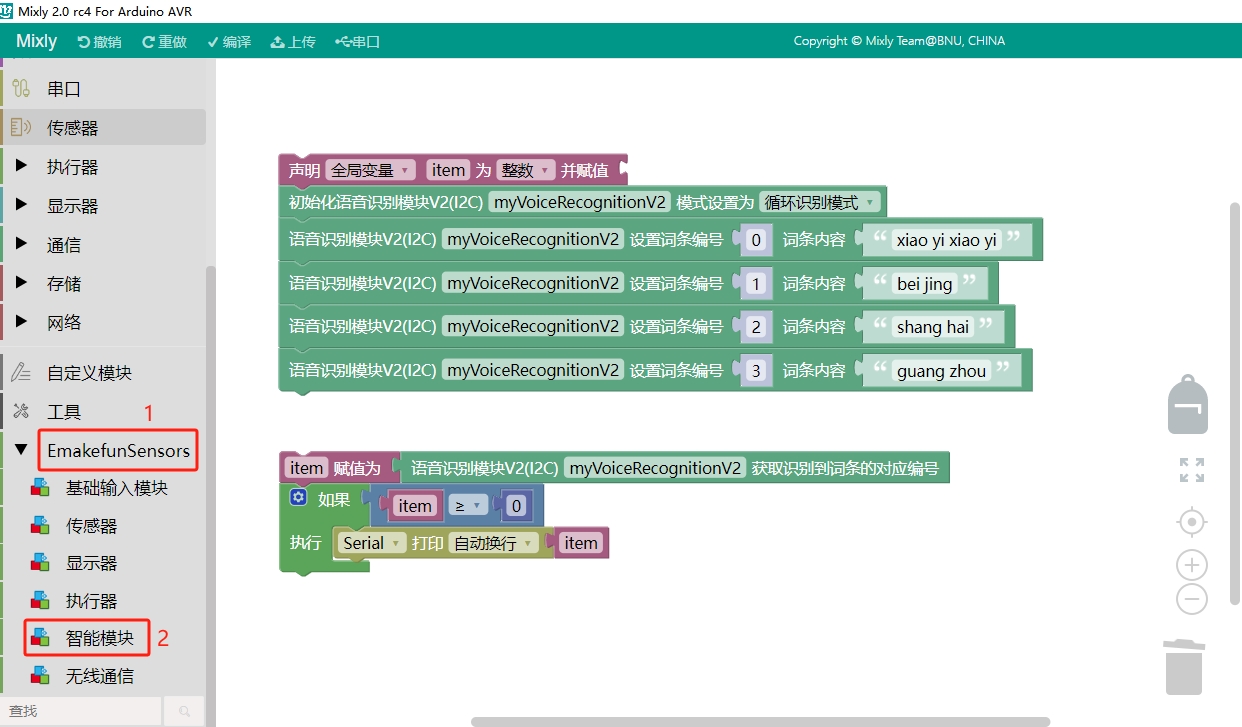This screenshot has width=1242, height=727.
Task: Click the entry number 1 field
Action: pos(756,284)
